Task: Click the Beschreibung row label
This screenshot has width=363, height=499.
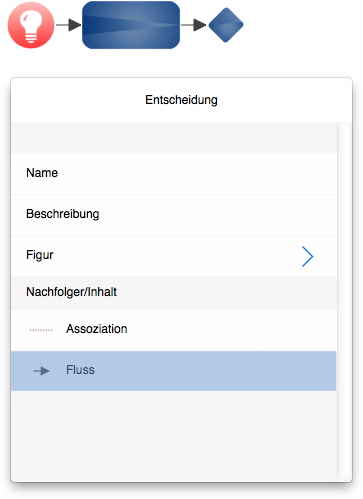Action: click(x=63, y=214)
